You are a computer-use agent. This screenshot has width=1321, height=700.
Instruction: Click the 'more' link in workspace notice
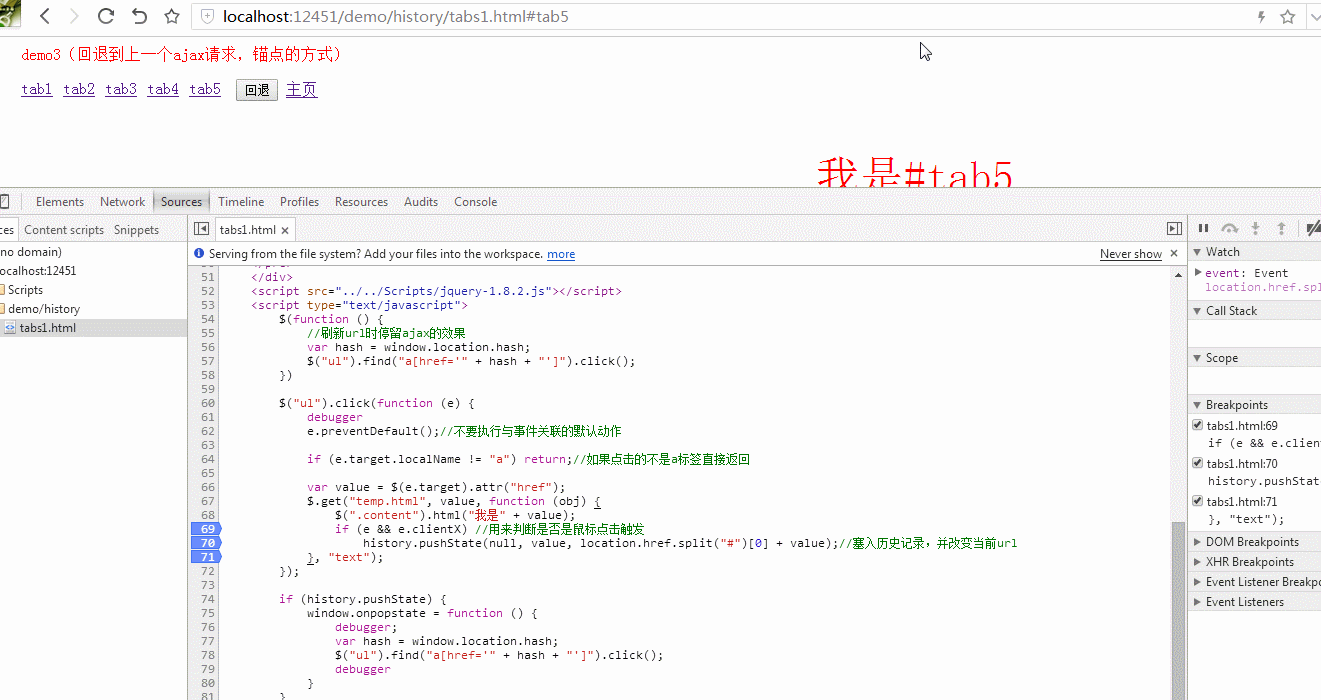click(561, 254)
